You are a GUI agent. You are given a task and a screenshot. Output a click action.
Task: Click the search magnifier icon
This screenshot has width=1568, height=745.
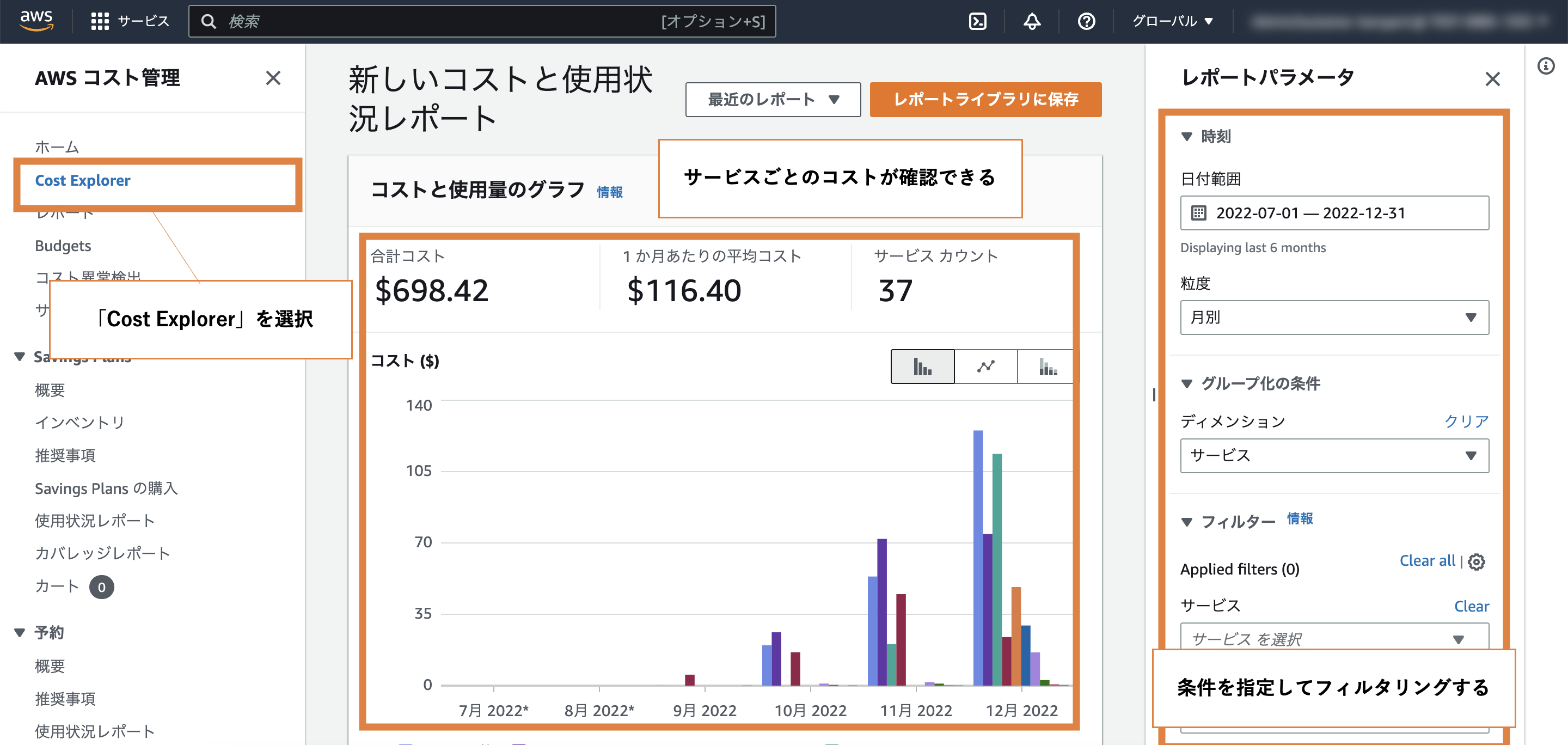(208, 21)
